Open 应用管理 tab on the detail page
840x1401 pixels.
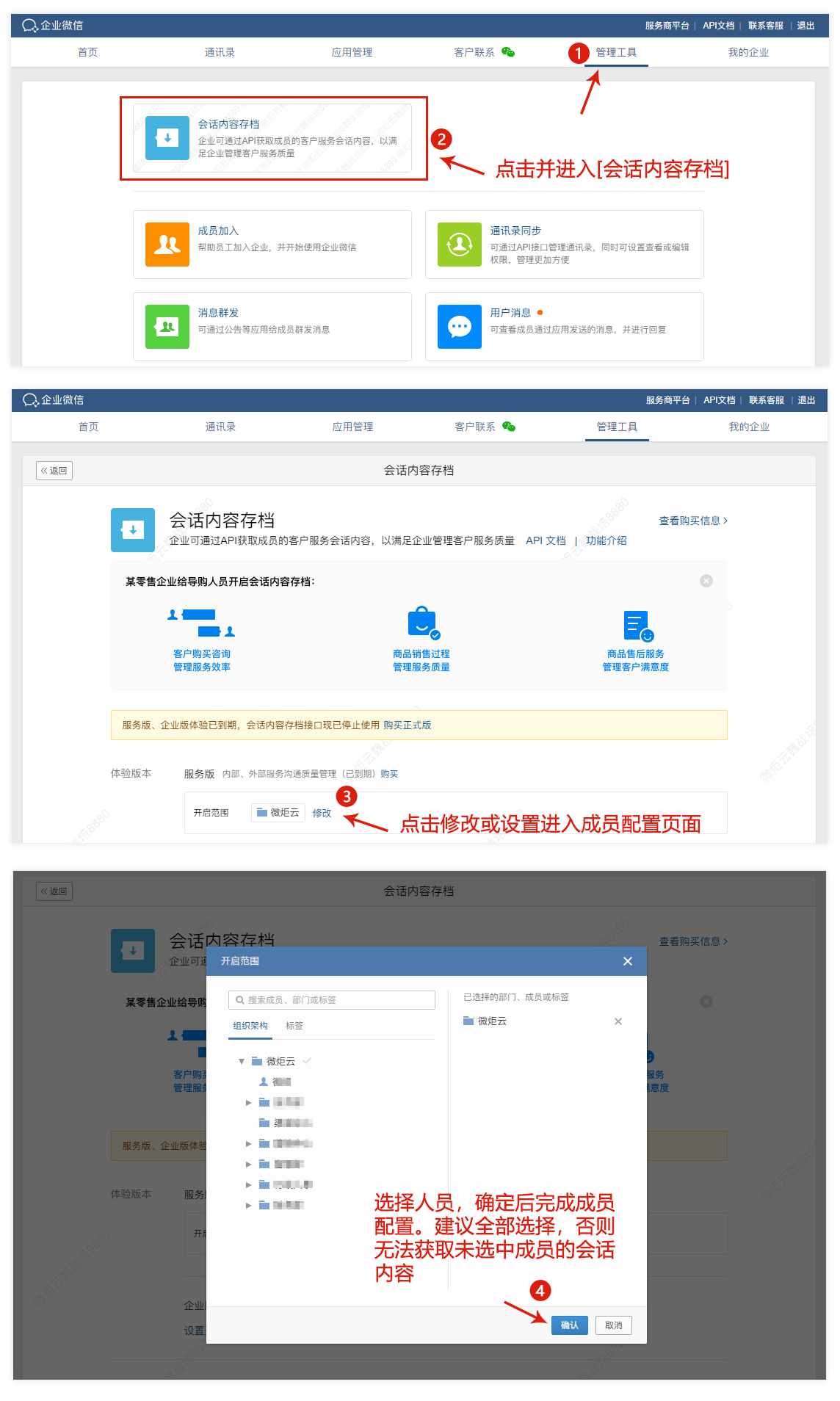coord(353,427)
